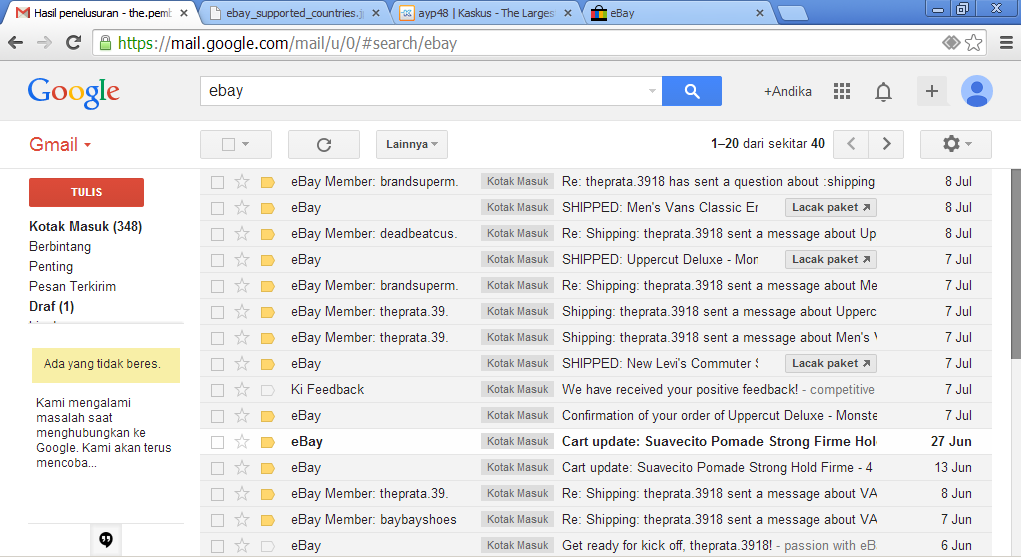Viewport: 1021px width, 558px height.
Task: Check the Confirmation of your order email
Action: [217, 417]
